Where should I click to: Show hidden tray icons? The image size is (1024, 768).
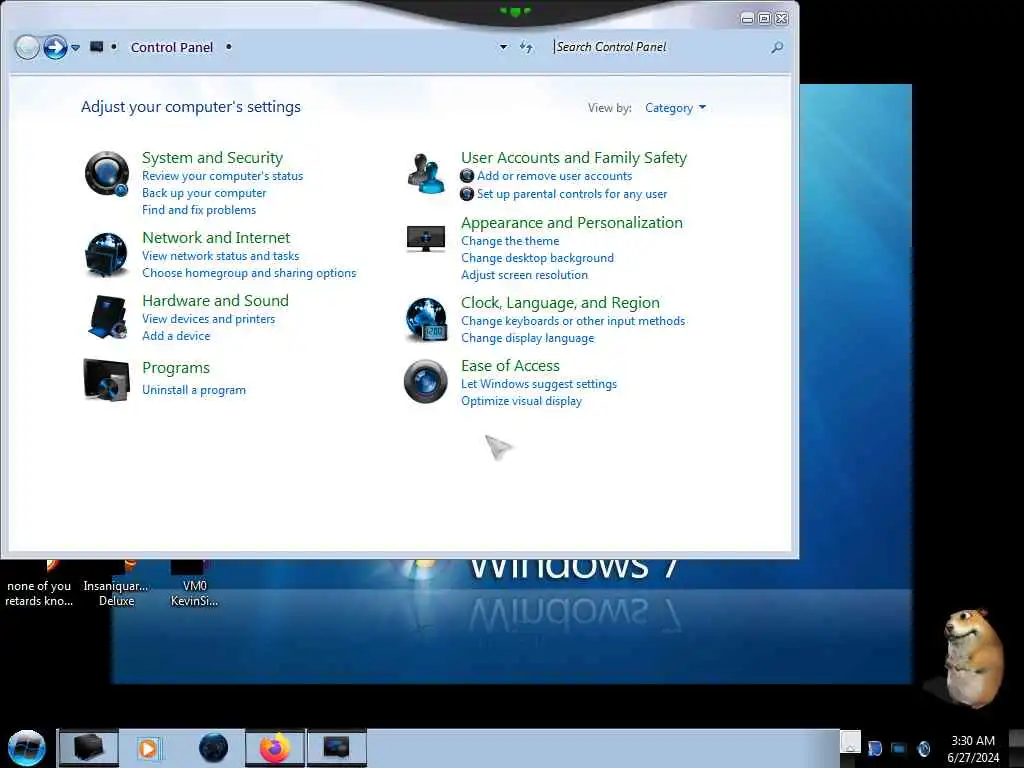(850, 743)
